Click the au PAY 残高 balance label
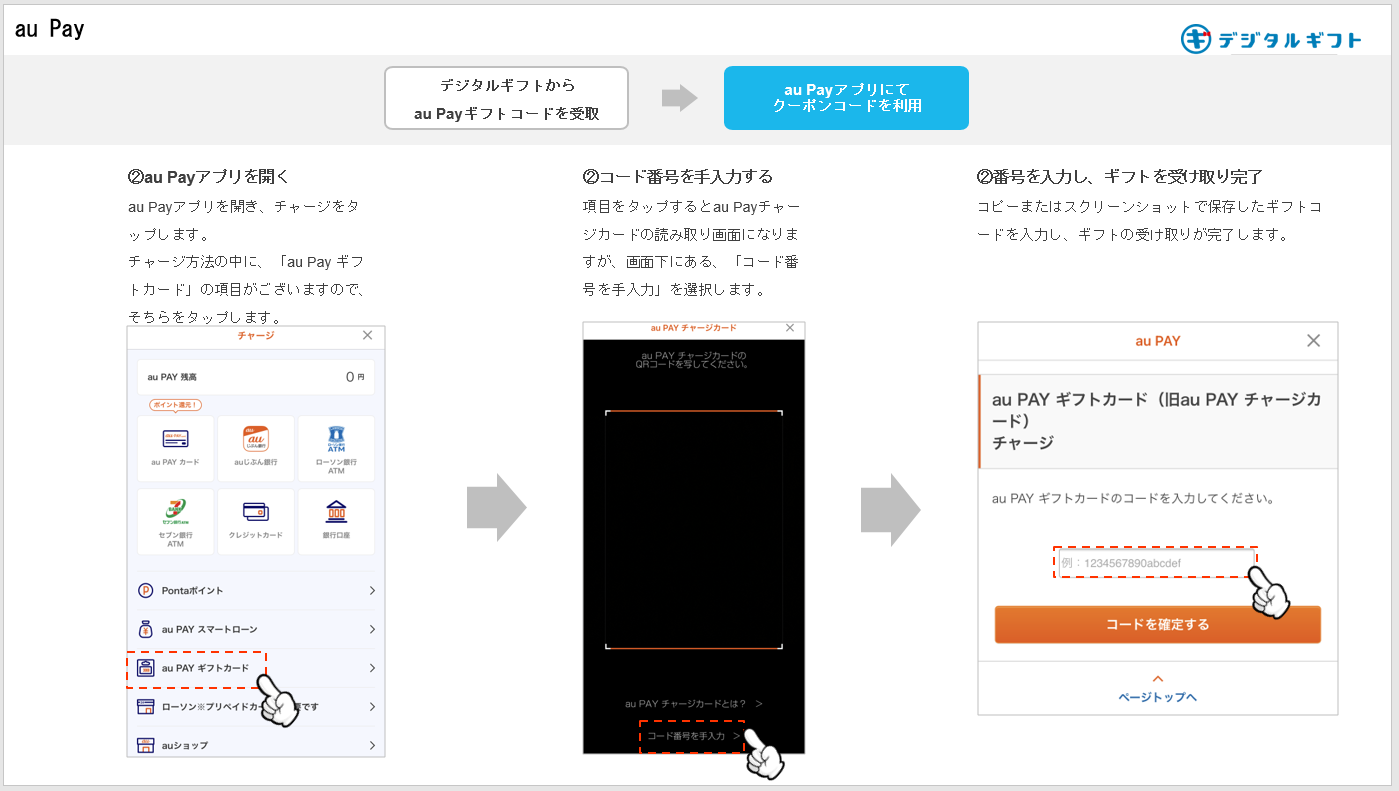This screenshot has width=1399, height=791. 172,377
